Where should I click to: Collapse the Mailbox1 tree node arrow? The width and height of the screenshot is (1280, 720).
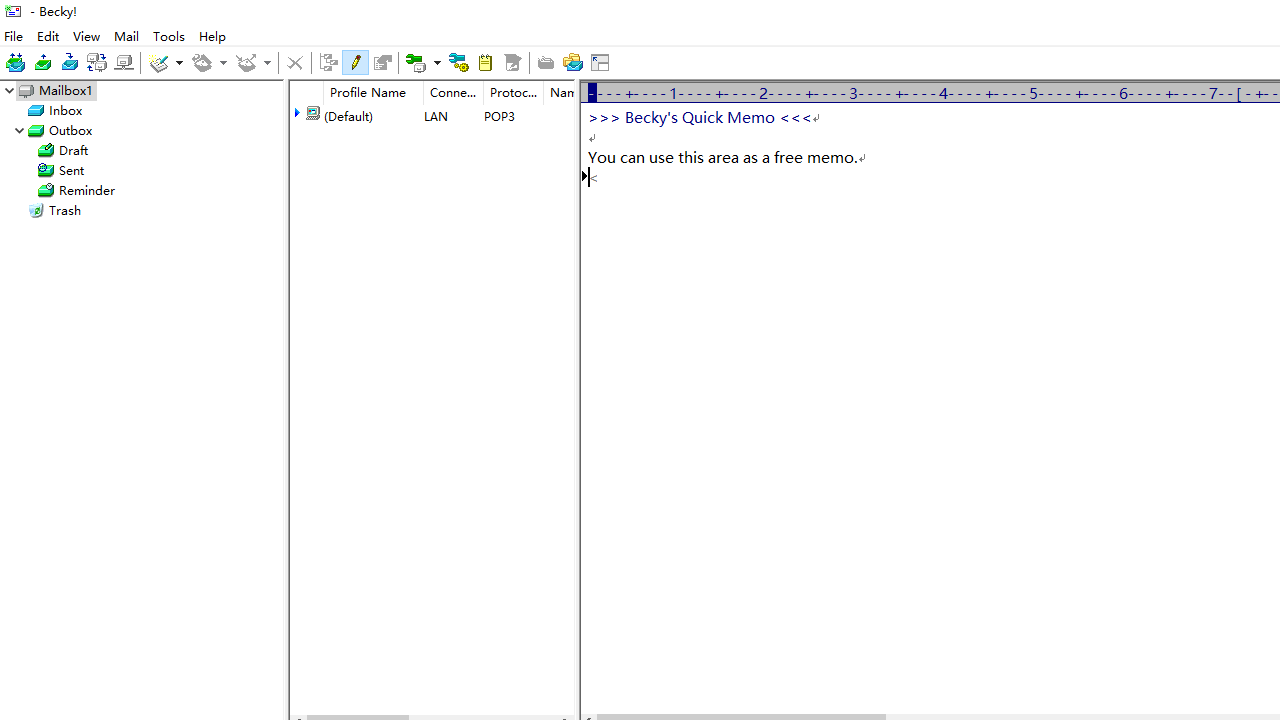[9, 91]
